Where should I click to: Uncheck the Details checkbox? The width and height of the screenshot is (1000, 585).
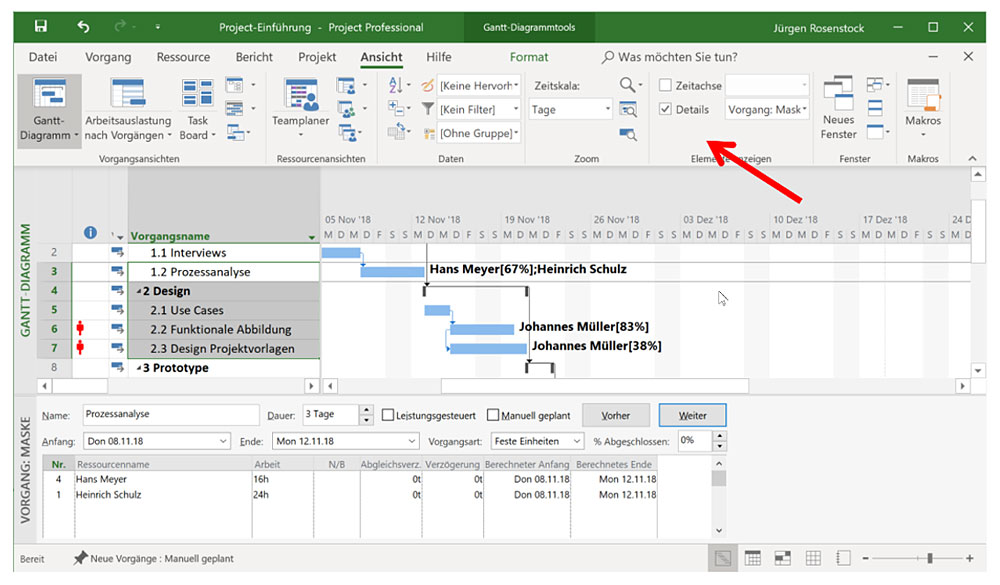[665, 109]
